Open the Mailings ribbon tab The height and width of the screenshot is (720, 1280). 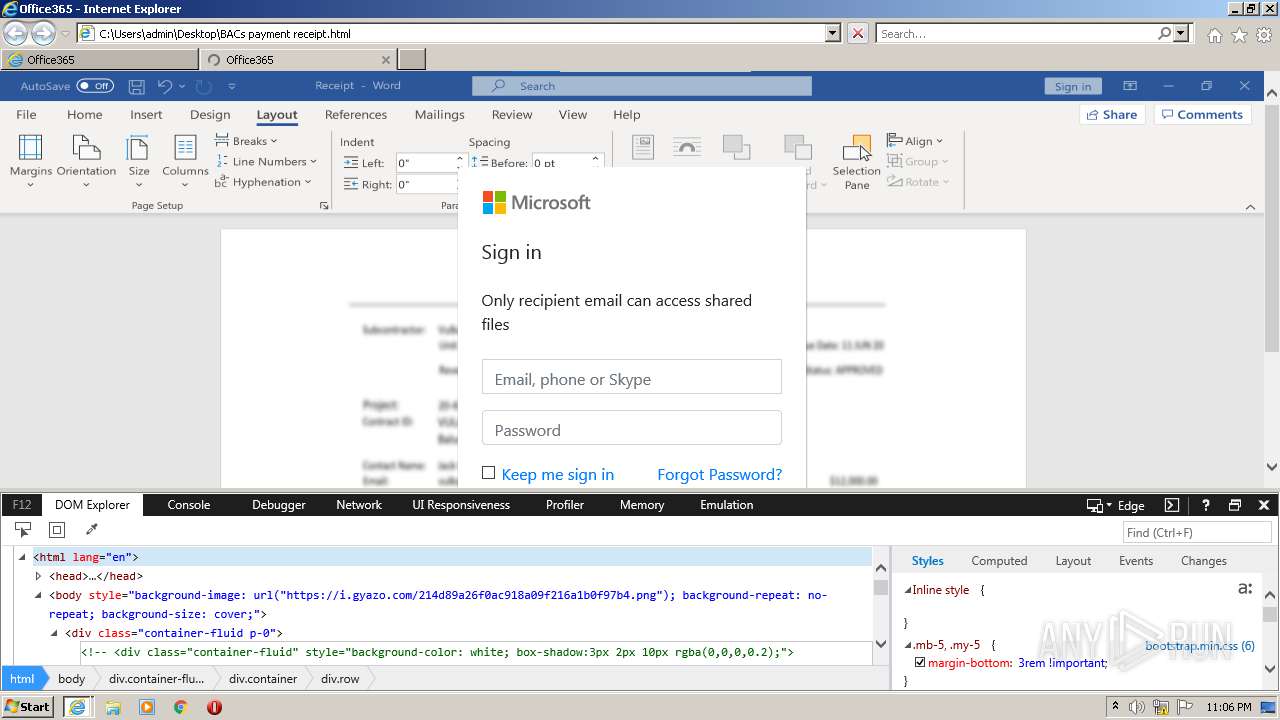tap(439, 115)
